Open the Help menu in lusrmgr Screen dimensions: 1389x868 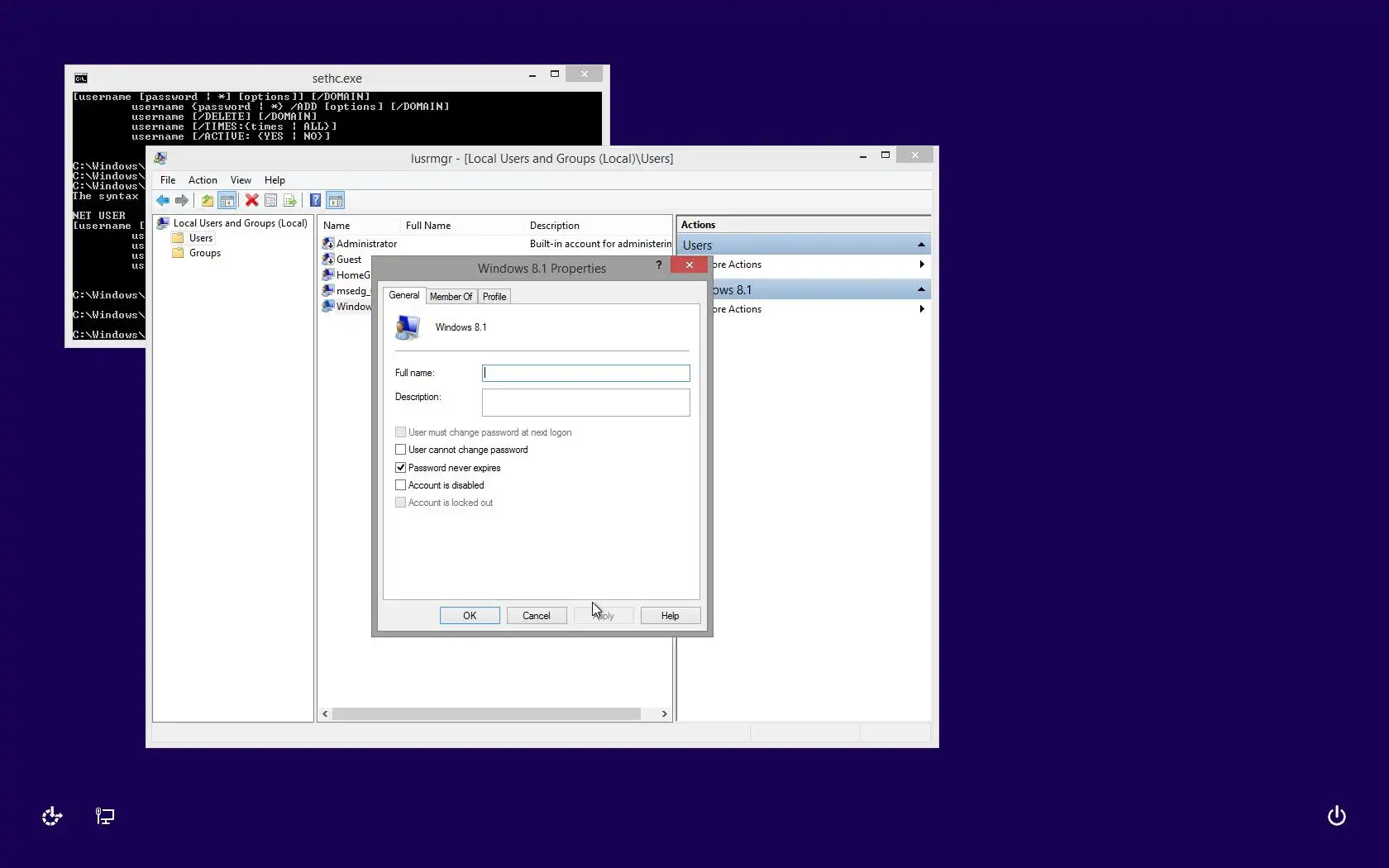(274, 180)
